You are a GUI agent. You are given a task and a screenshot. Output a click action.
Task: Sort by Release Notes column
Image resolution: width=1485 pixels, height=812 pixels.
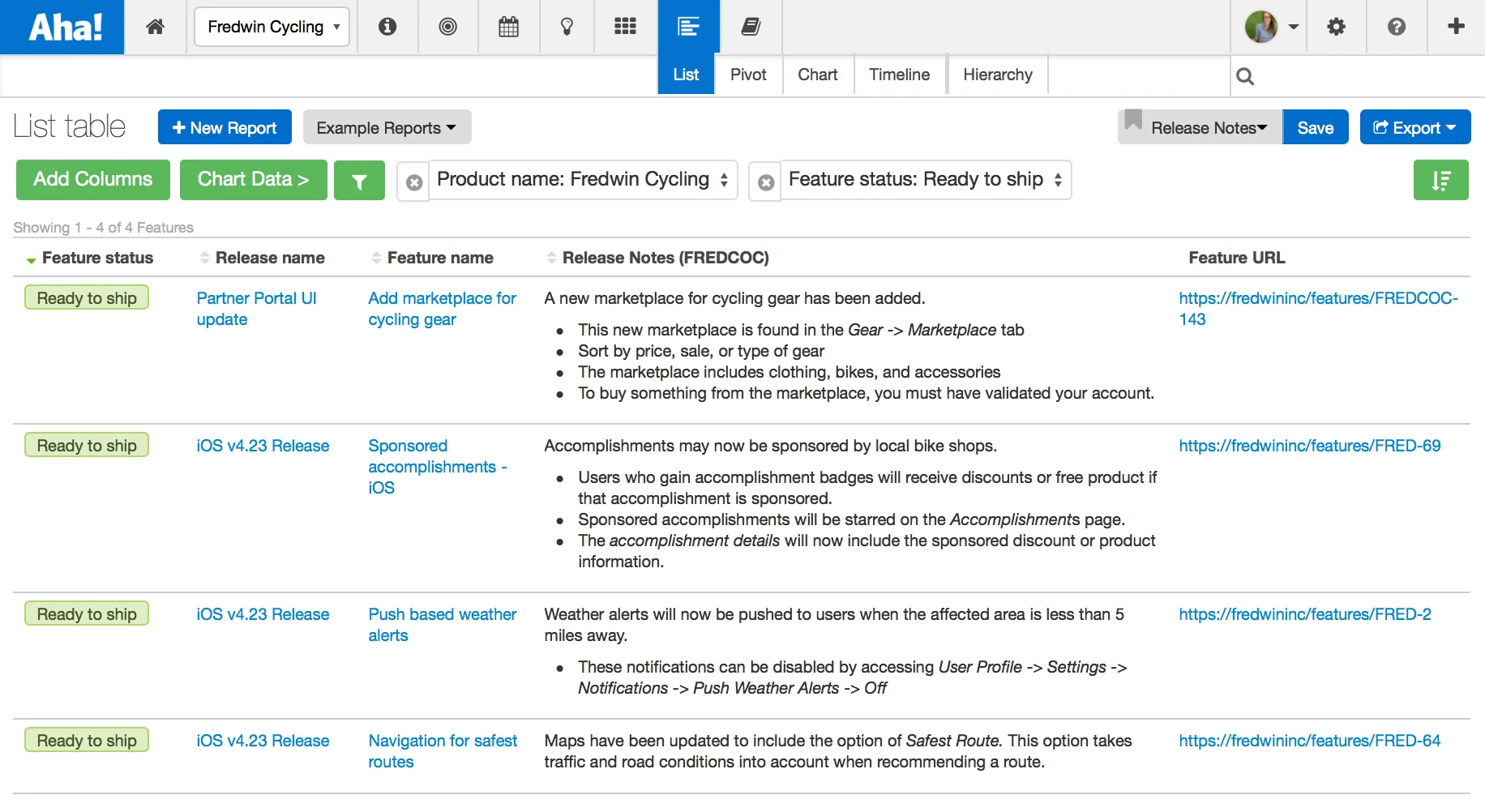pos(657,258)
